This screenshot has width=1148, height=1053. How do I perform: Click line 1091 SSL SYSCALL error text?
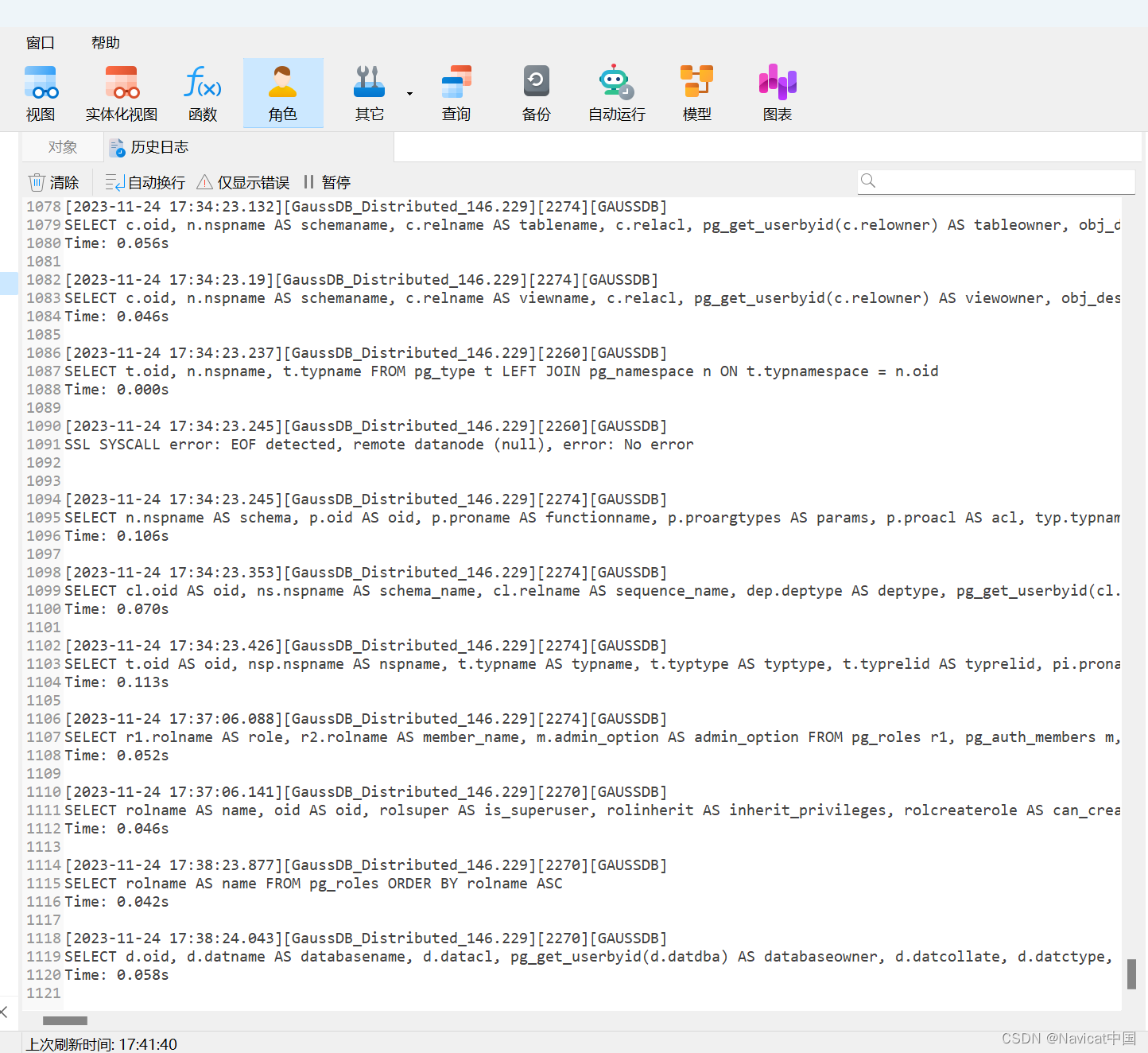click(x=379, y=445)
